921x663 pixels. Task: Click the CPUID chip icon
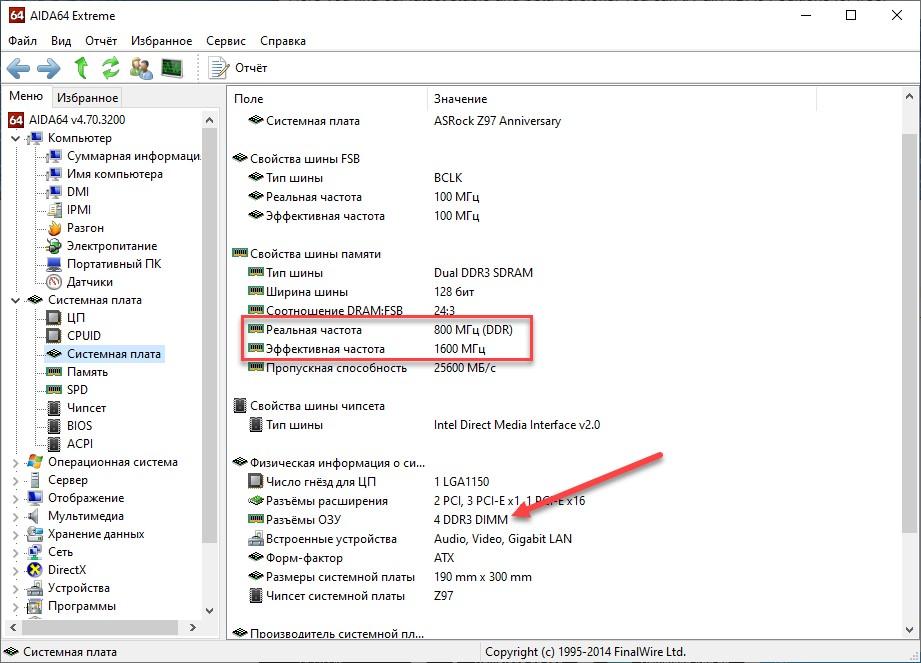coord(54,336)
